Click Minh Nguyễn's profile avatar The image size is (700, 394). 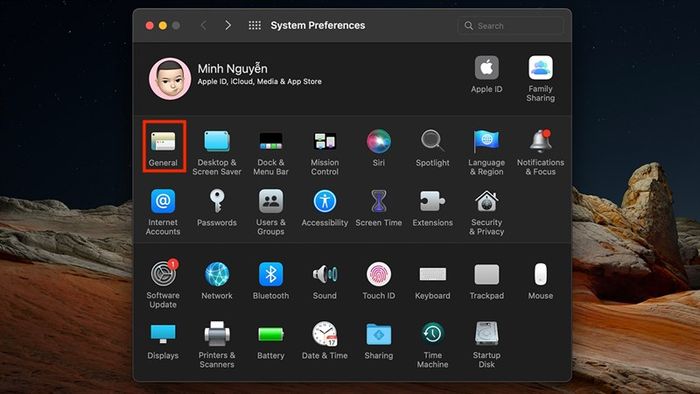click(170, 79)
